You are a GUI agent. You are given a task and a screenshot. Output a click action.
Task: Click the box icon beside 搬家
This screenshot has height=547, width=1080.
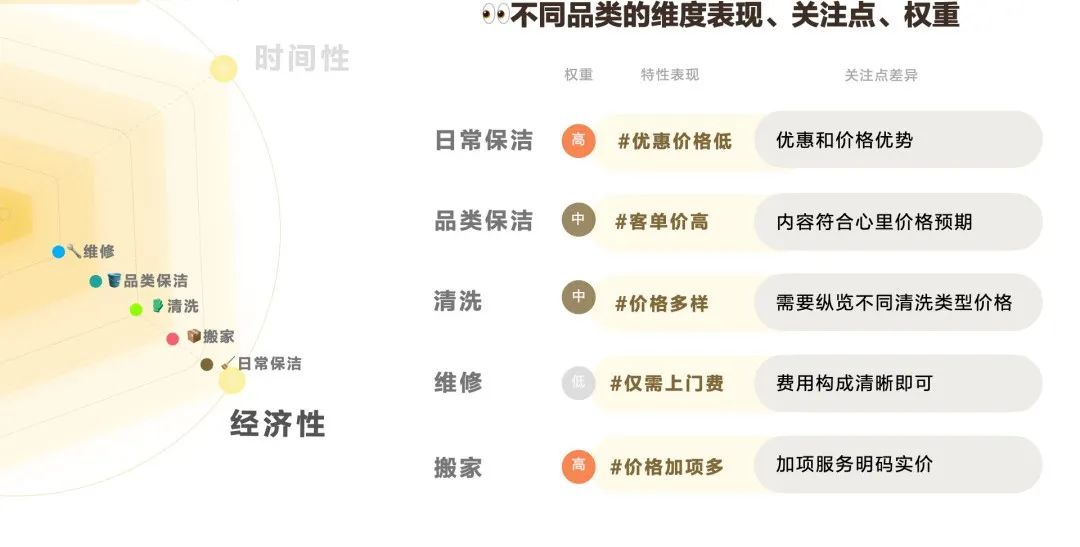click(x=194, y=336)
